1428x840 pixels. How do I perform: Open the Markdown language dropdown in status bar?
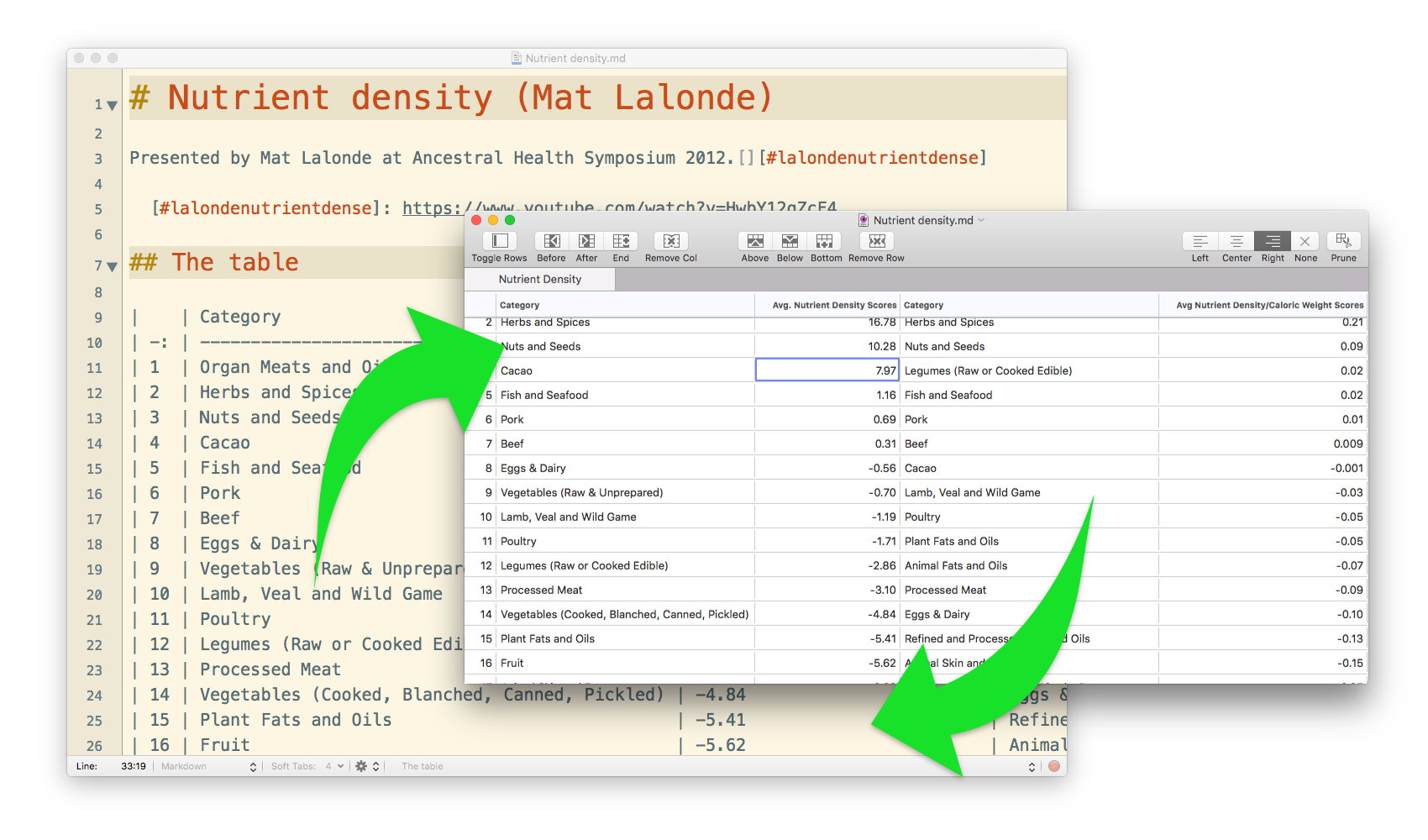208,766
